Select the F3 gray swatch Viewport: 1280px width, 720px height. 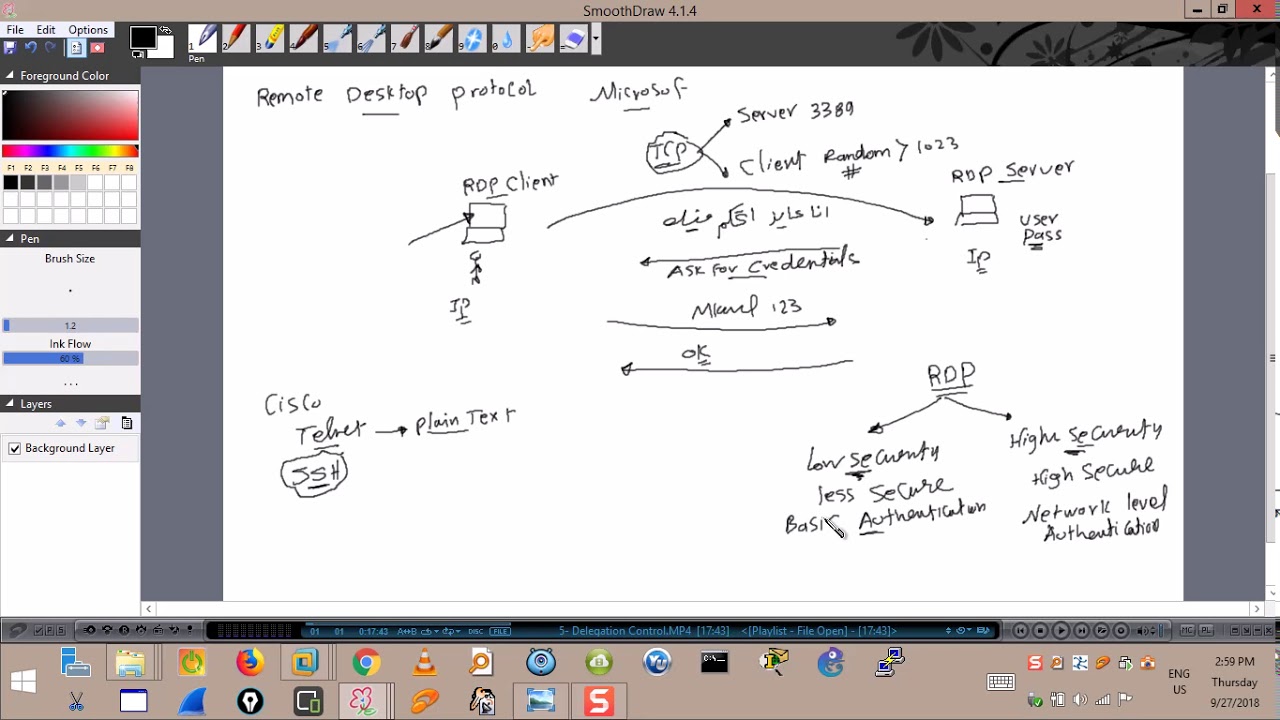click(44, 182)
